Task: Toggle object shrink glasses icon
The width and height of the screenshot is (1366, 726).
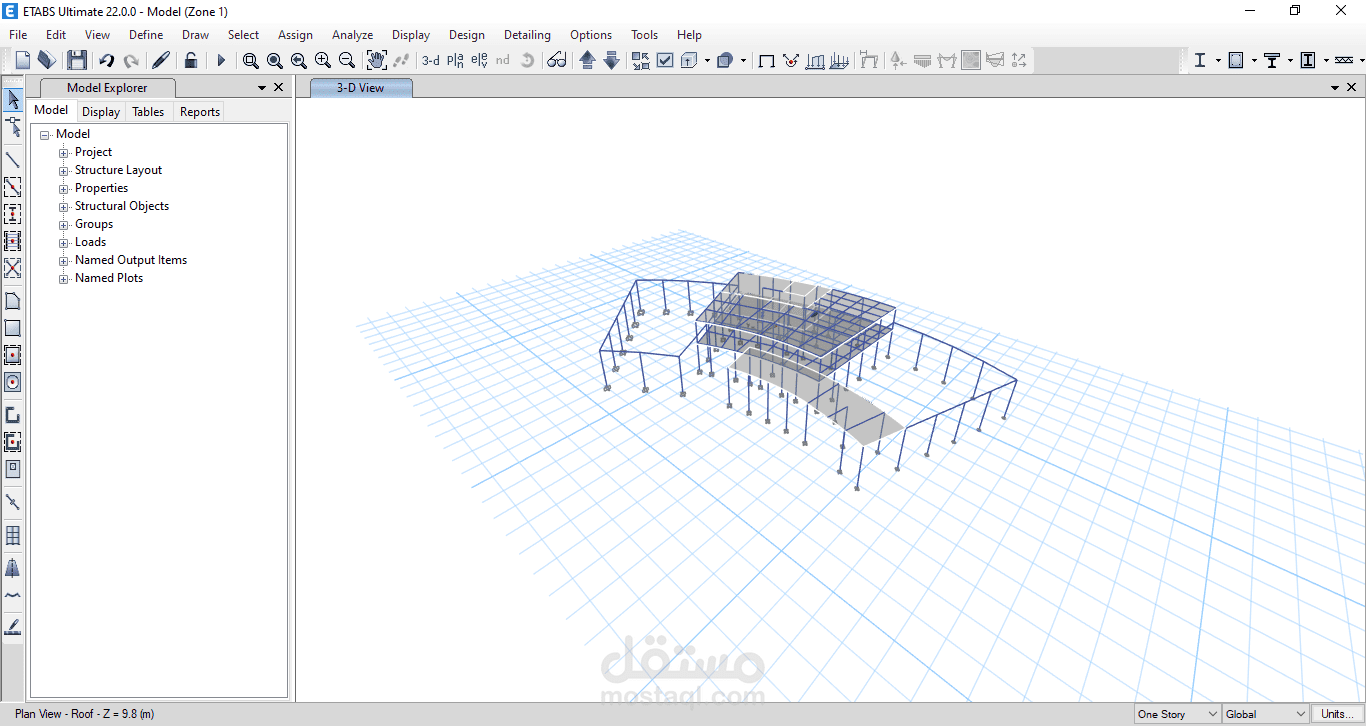Action: coord(557,60)
